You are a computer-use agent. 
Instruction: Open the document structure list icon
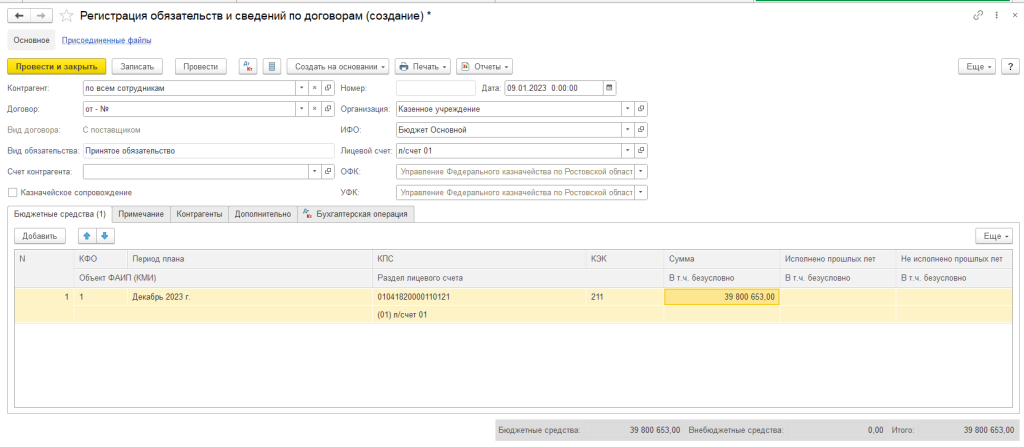pos(272,67)
